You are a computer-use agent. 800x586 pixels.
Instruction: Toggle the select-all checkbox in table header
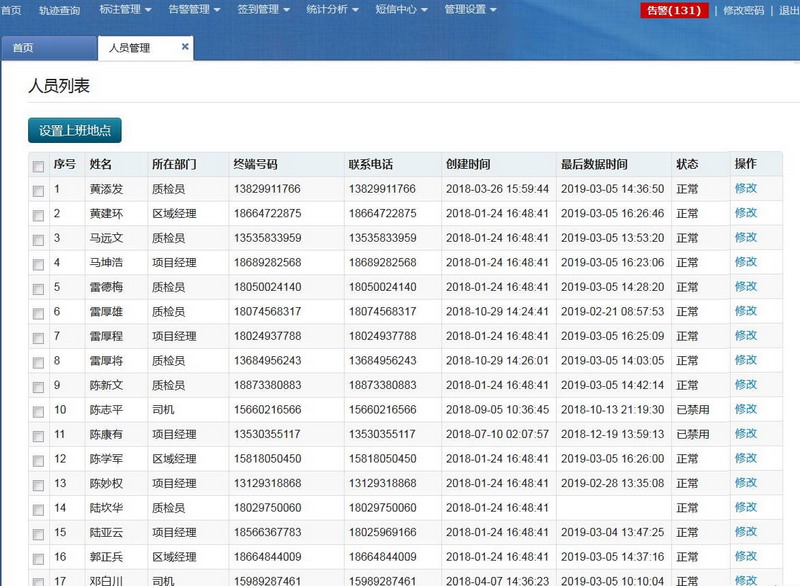(38, 166)
